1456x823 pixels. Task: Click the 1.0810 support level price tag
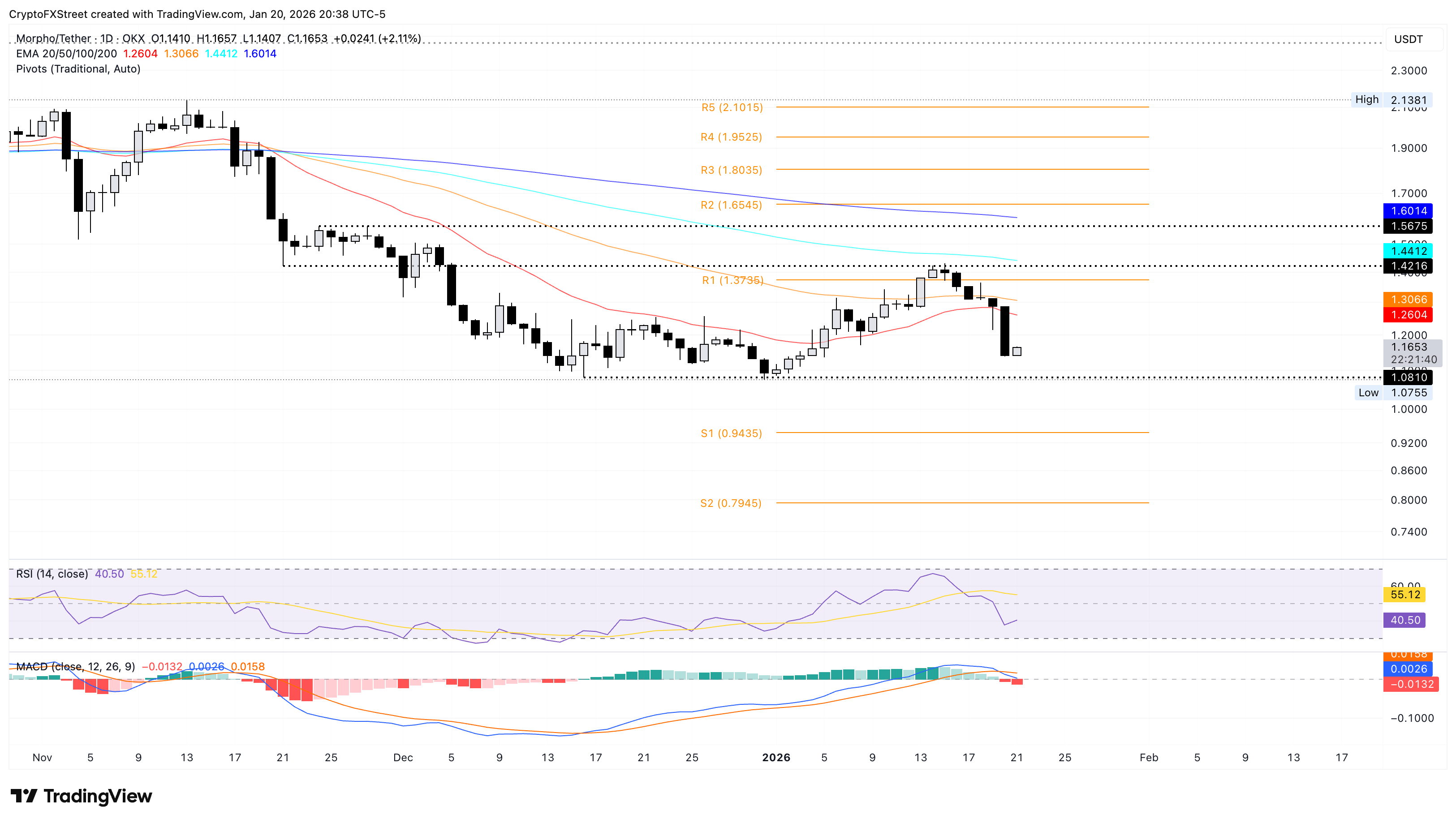coord(1408,377)
